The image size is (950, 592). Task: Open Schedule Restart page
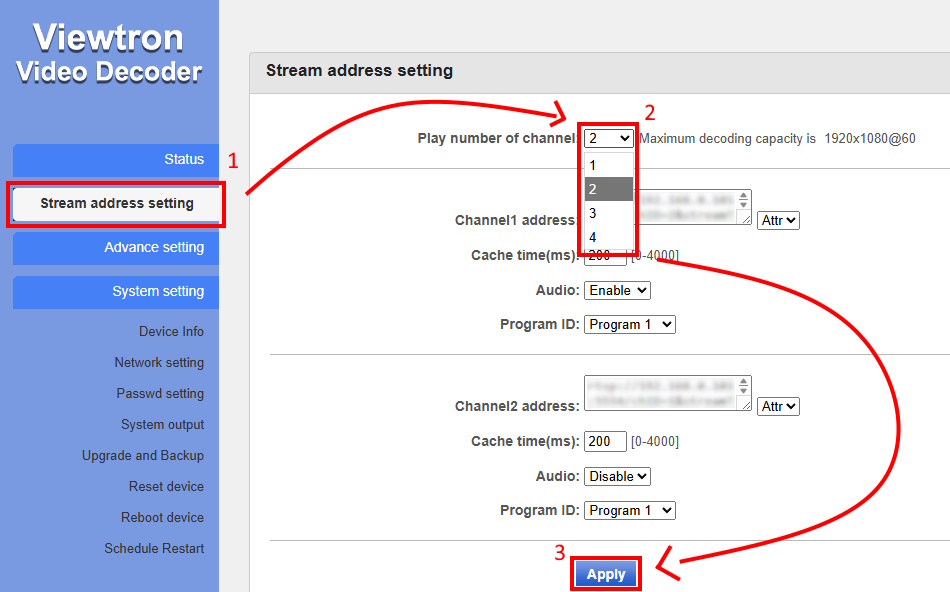(154, 549)
